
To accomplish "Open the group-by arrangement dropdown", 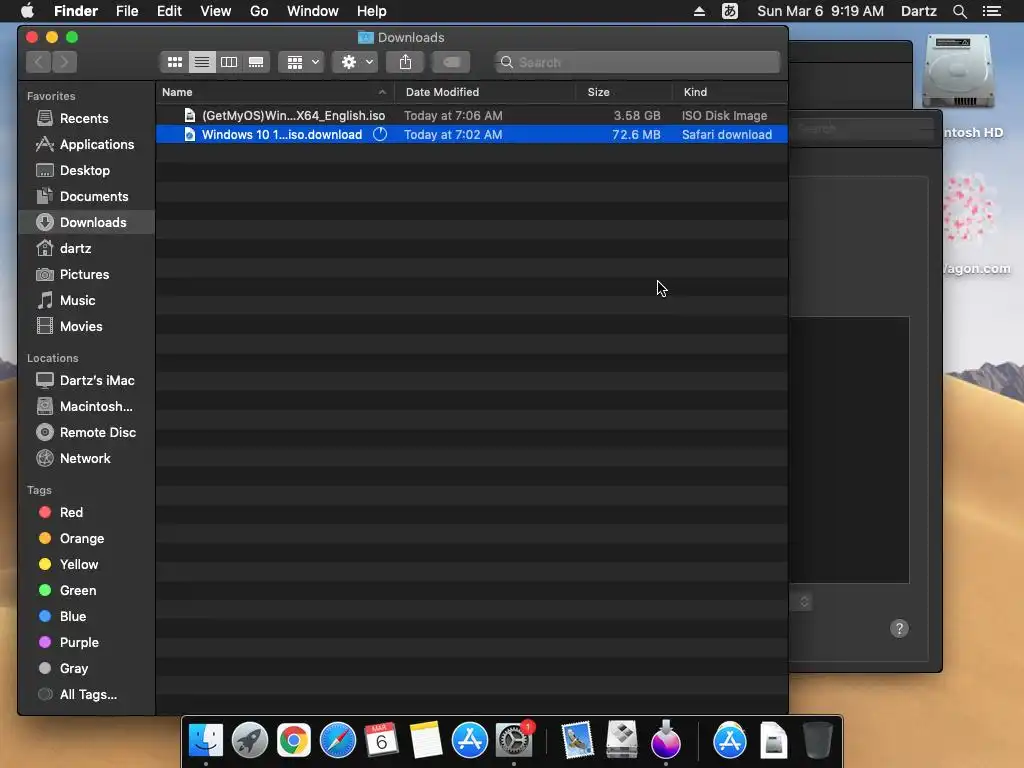I will (302, 62).
